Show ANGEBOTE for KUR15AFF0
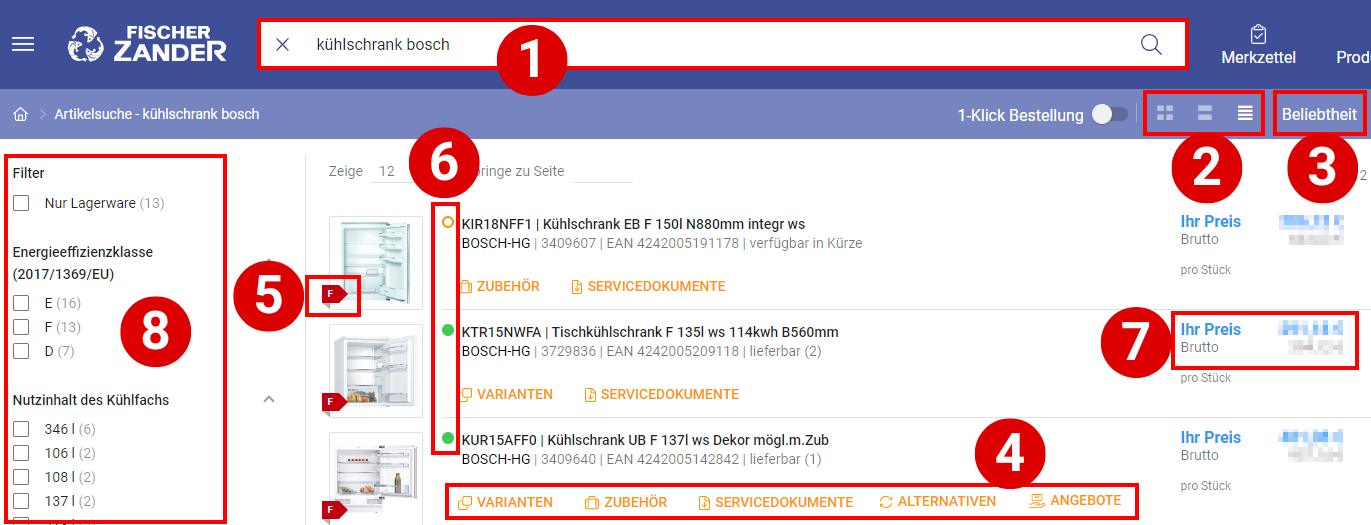 click(x=1075, y=501)
